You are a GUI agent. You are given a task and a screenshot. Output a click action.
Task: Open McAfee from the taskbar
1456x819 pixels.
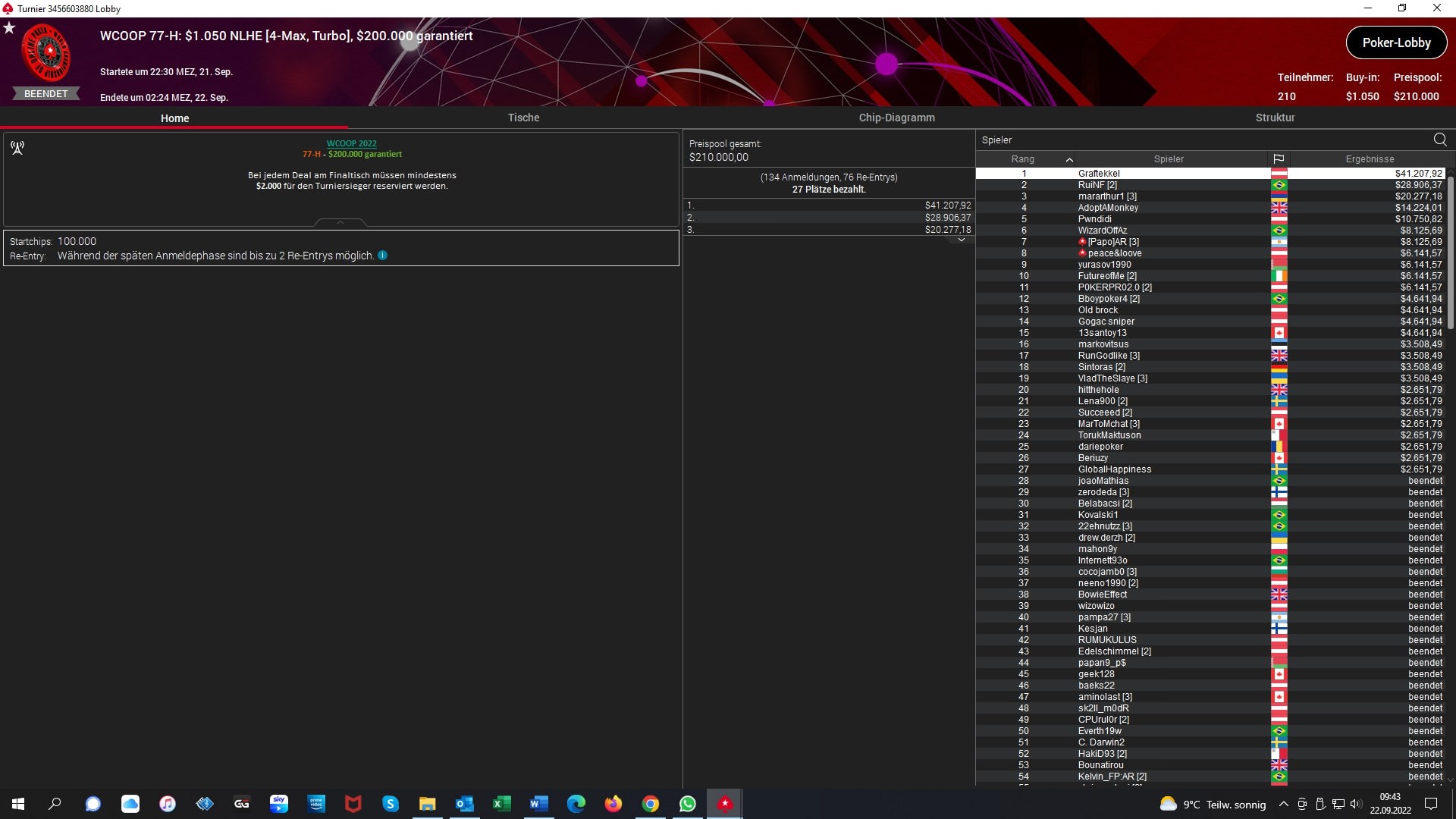(x=353, y=804)
